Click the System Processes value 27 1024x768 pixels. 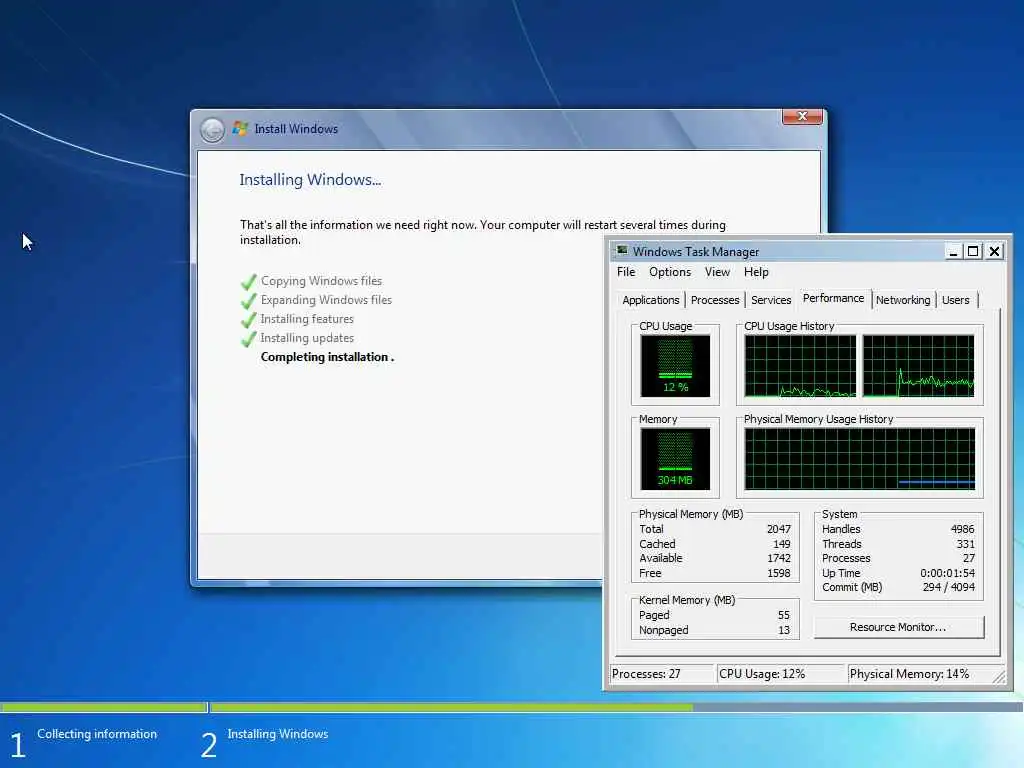(969, 558)
